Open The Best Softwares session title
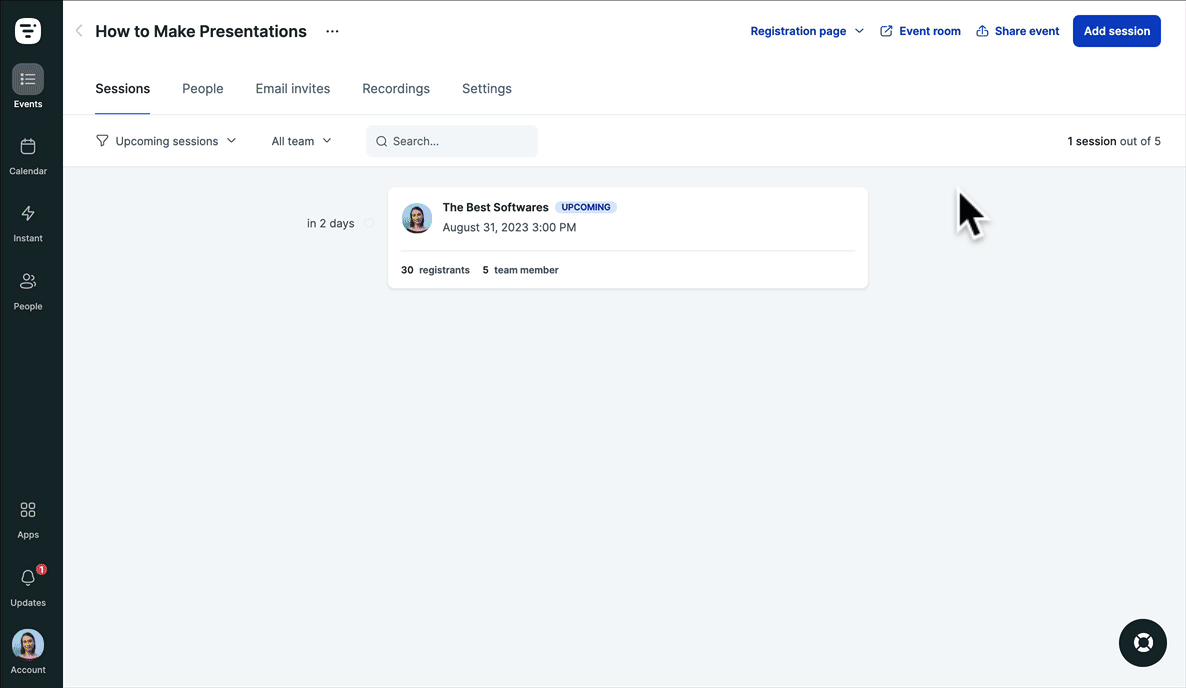The height and width of the screenshot is (688, 1186). 495,207
